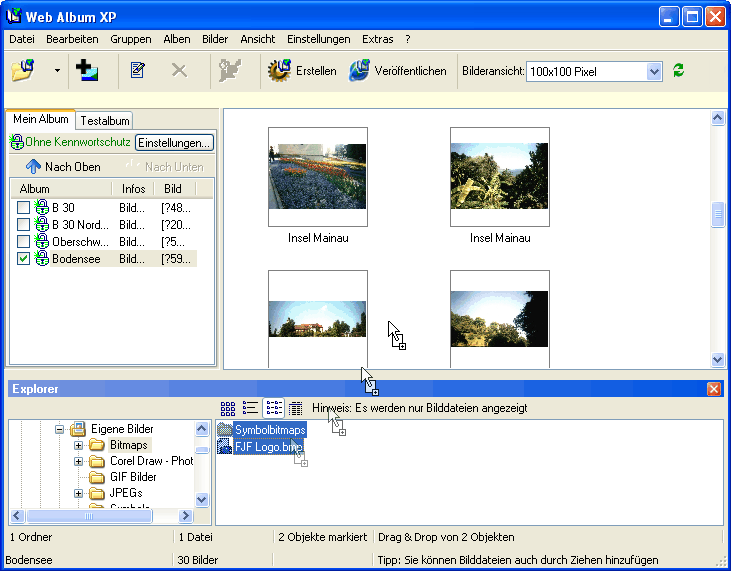Click the Ohne Kennwortschutz lock icon
732x571 pixels.
point(17,142)
